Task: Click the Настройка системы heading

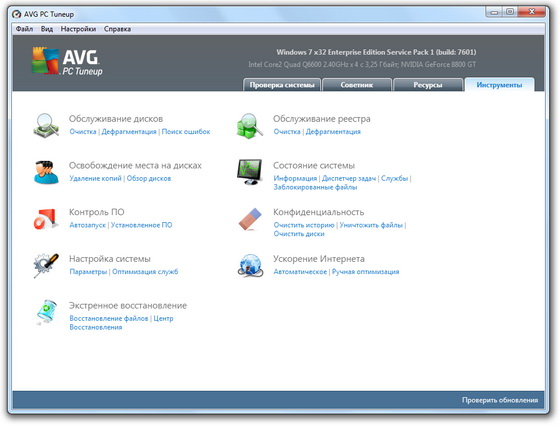Action: (x=110, y=259)
